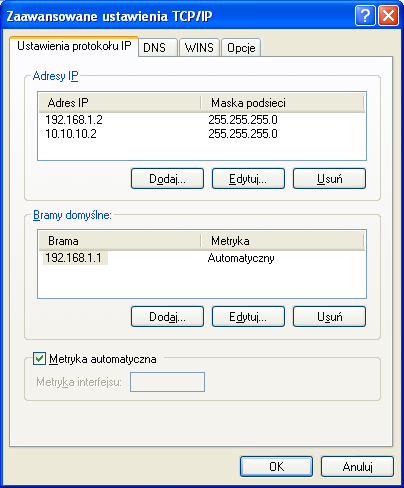This screenshot has width=404, height=488.
Task: Click the Maska podsieci column header
Action: [282, 103]
